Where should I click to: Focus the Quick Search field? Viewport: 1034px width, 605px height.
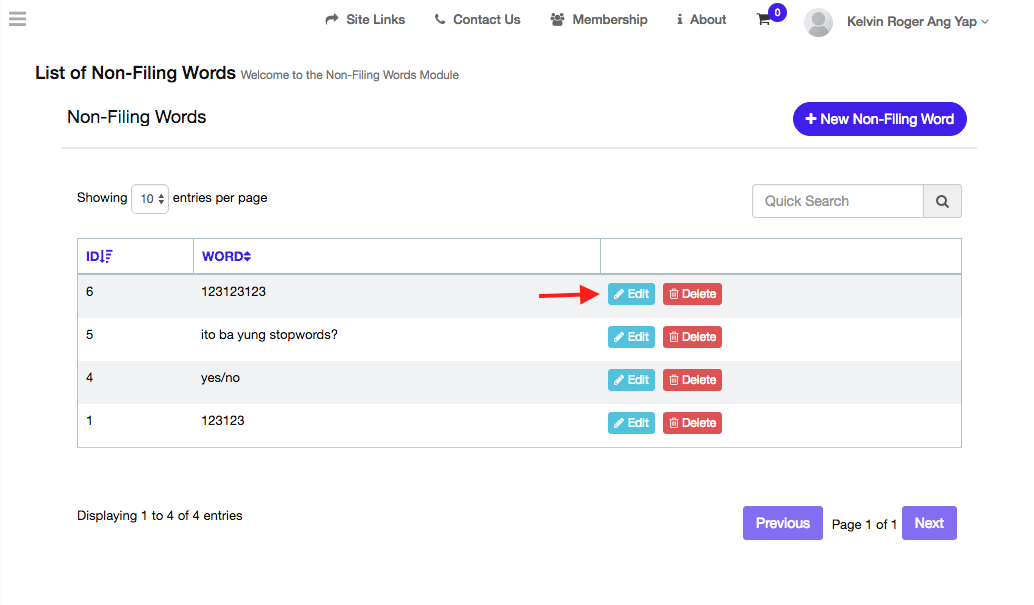coord(837,201)
